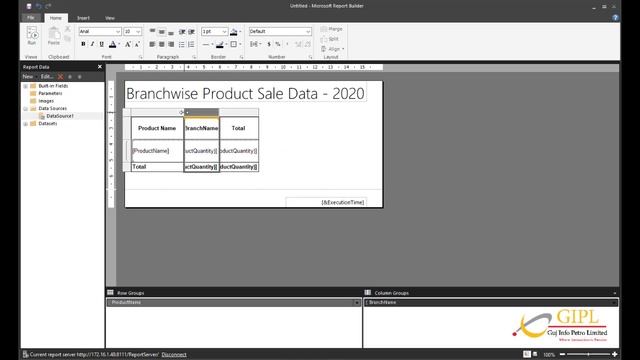
Task: Open the 1 pt border width dropdown
Action: click(224, 31)
